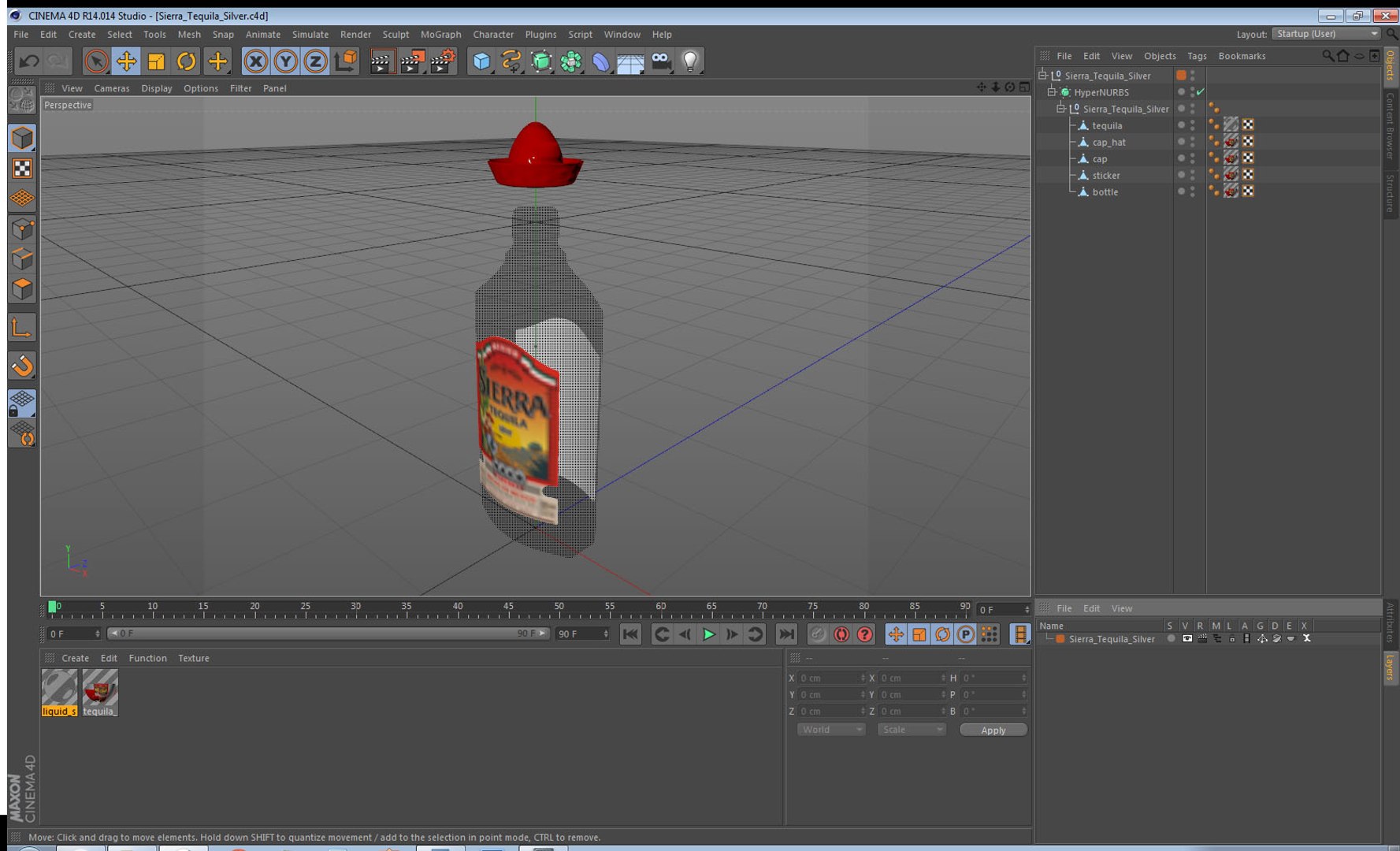Collapse the nested Sierra_Tequila_Silver group
Screen dimensions: 1400x851
(x=1060, y=109)
